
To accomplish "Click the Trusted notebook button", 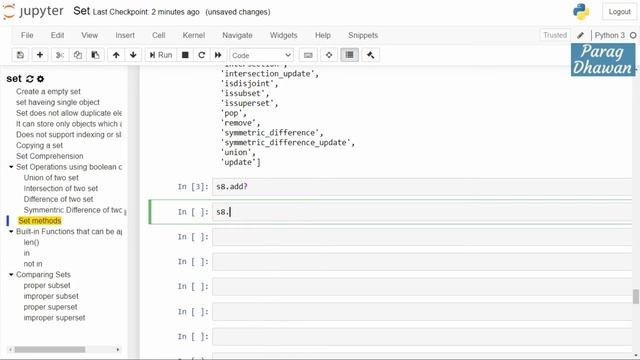I will (555, 35).
